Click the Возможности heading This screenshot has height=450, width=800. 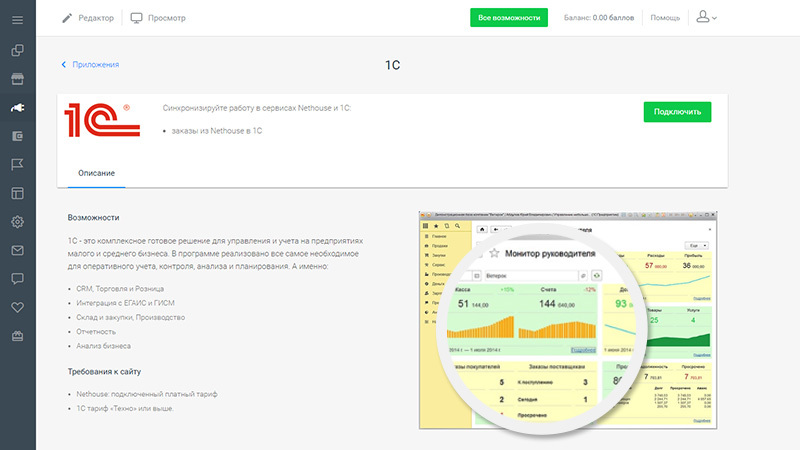point(93,217)
